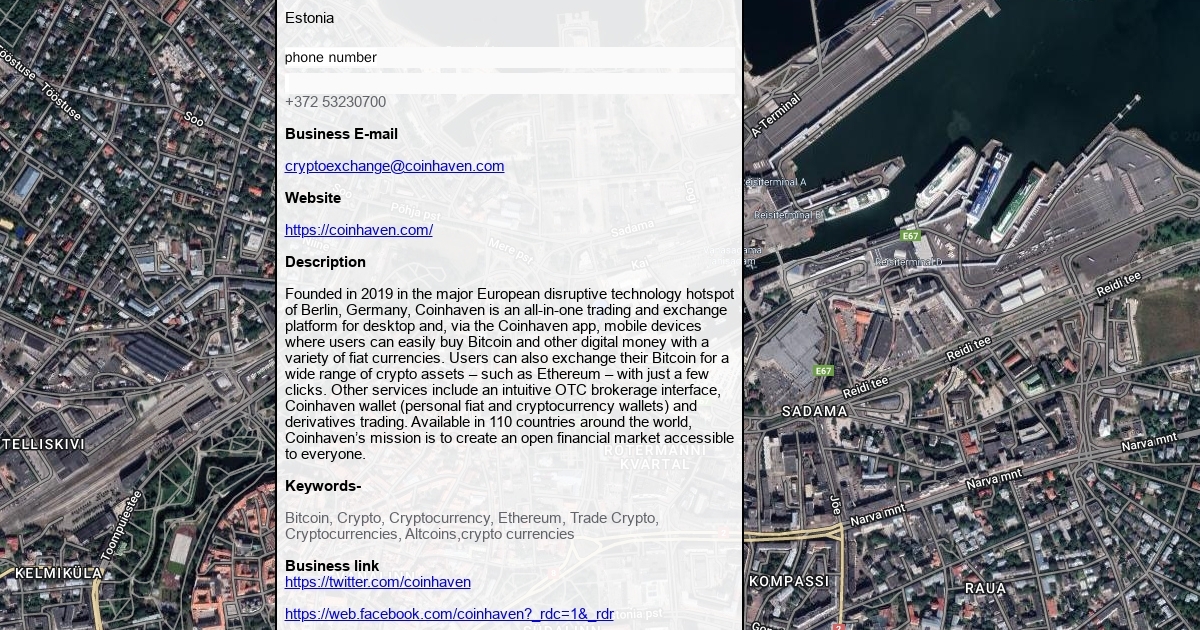Select the RAUA district label on map

[x=984, y=588]
